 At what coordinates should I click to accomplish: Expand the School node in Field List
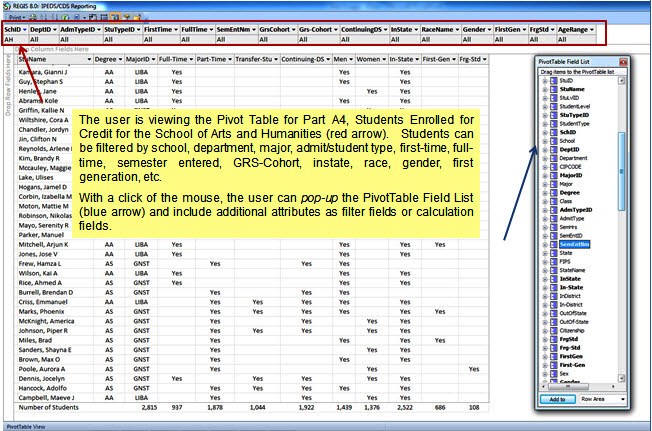pyautogui.click(x=545, y=141)
